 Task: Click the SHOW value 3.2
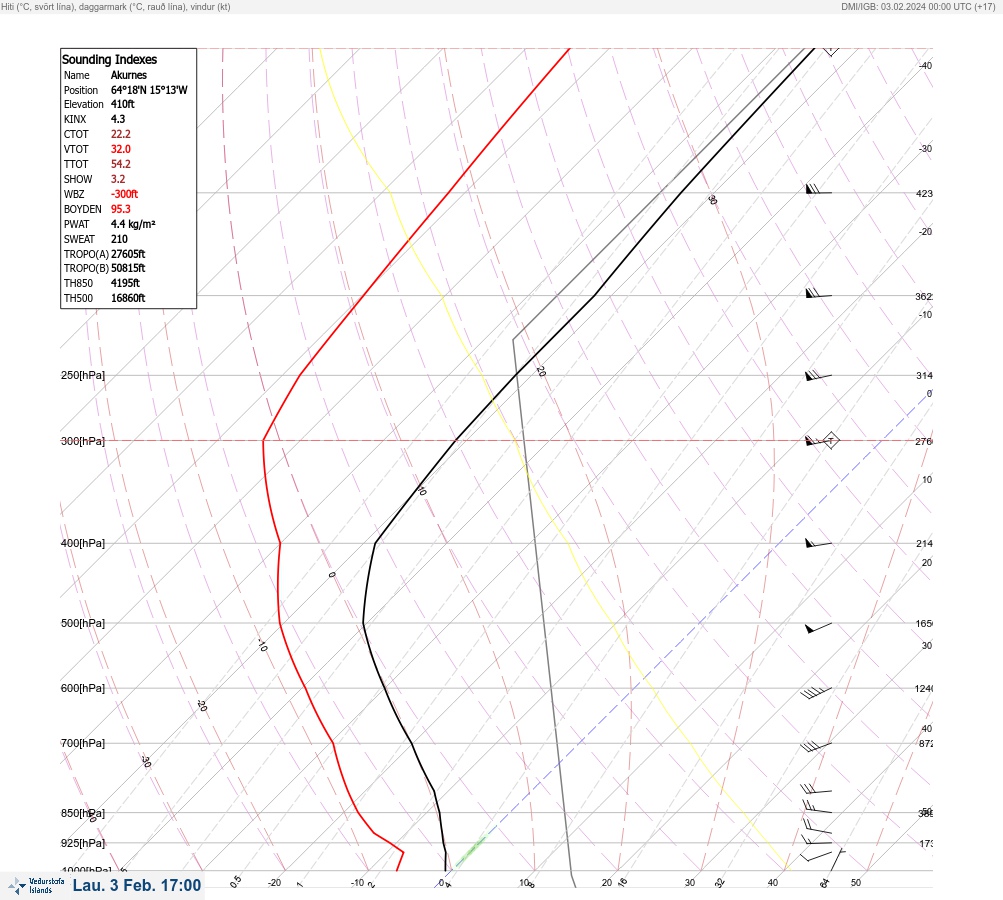(118, 179)
